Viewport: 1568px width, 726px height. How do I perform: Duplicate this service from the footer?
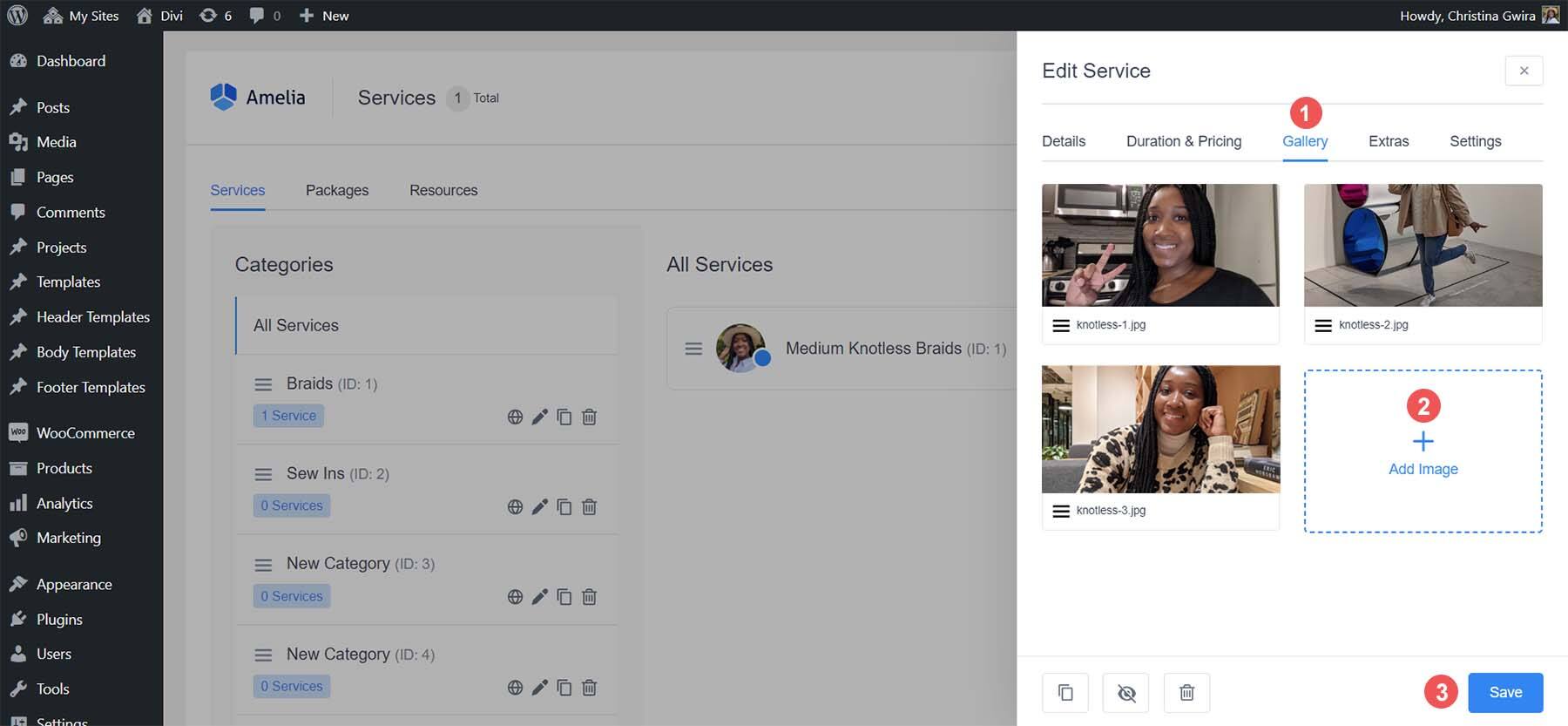pos(1065,693)
